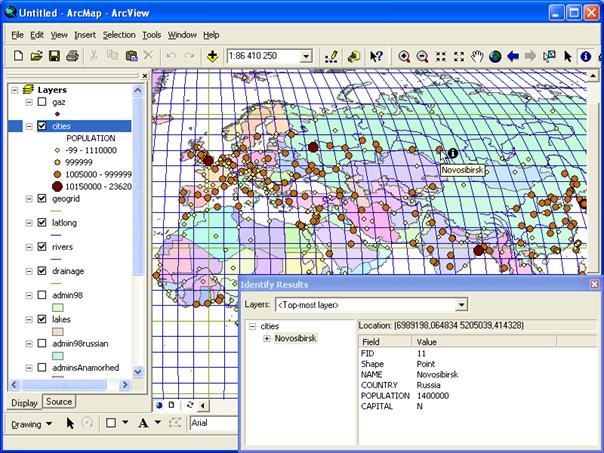Turn off the rivers layer
604x453 pixels.
click(x=41, y=246)
